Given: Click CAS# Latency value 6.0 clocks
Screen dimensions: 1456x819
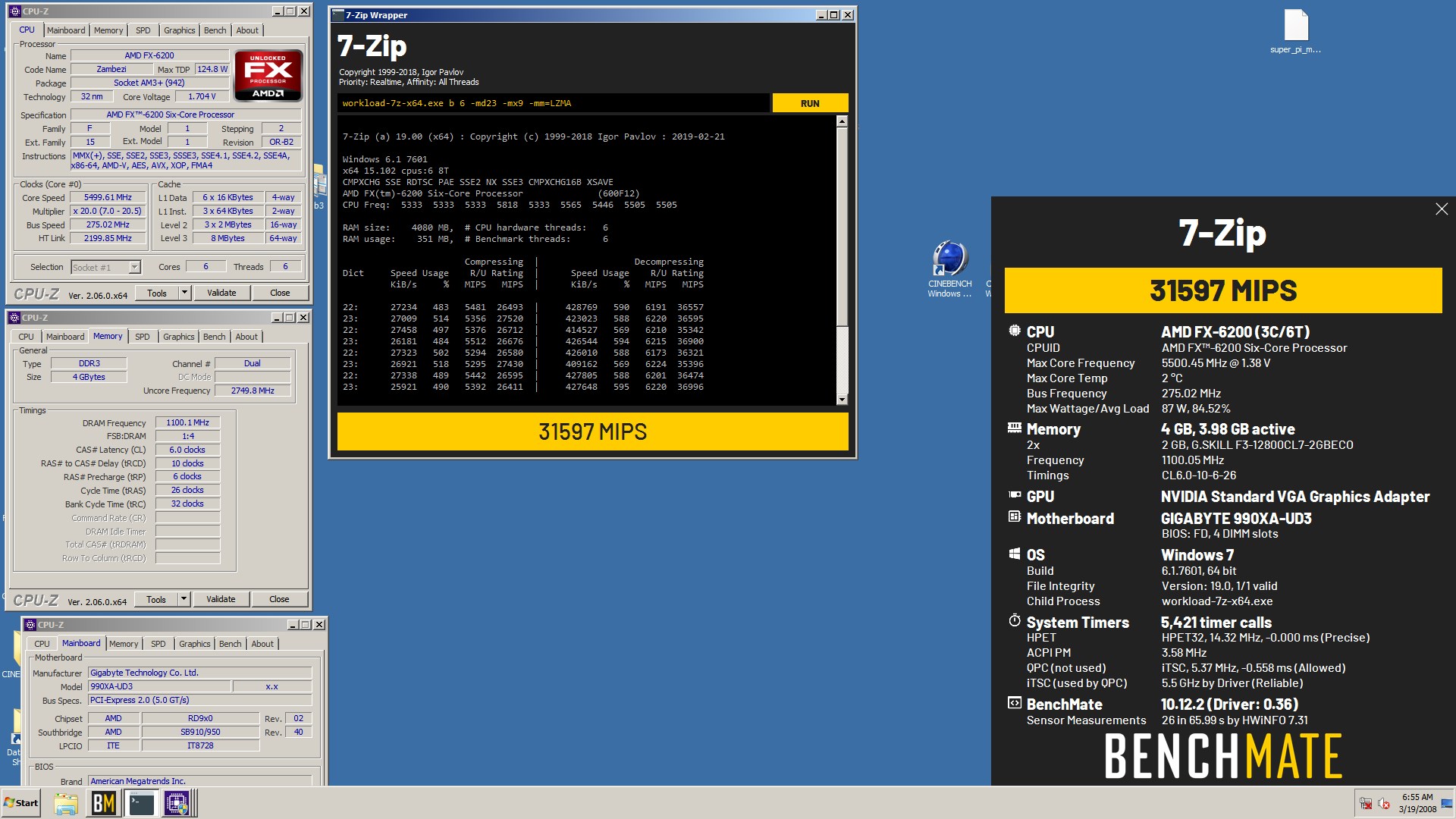Looking at the screenshot, I should click(x=187, y=450).
